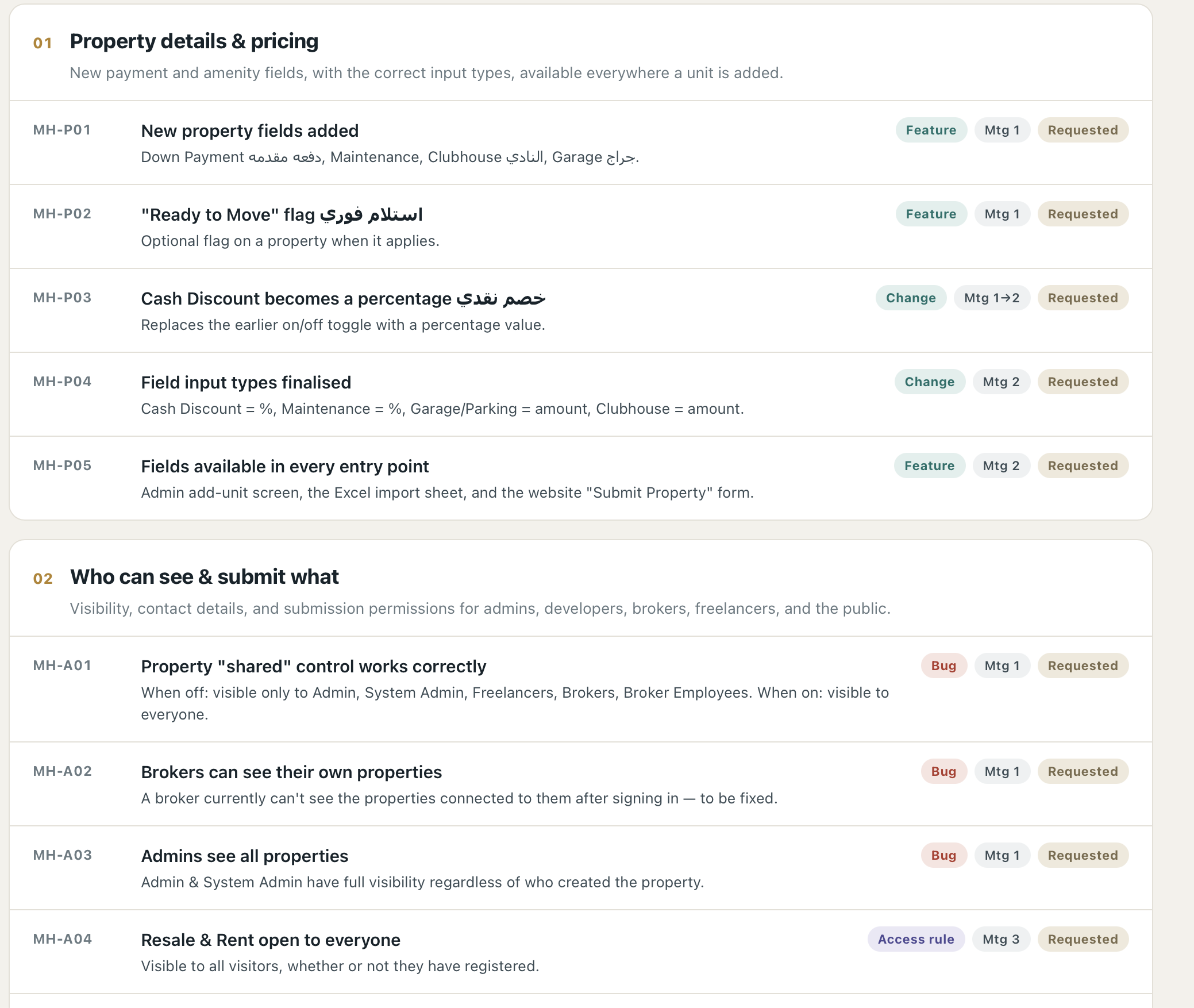Image resolution: width=1194 pixels, height=1008 pixels.
Task: Click "Property details & pricing" section heading
Action: [194, 41]
